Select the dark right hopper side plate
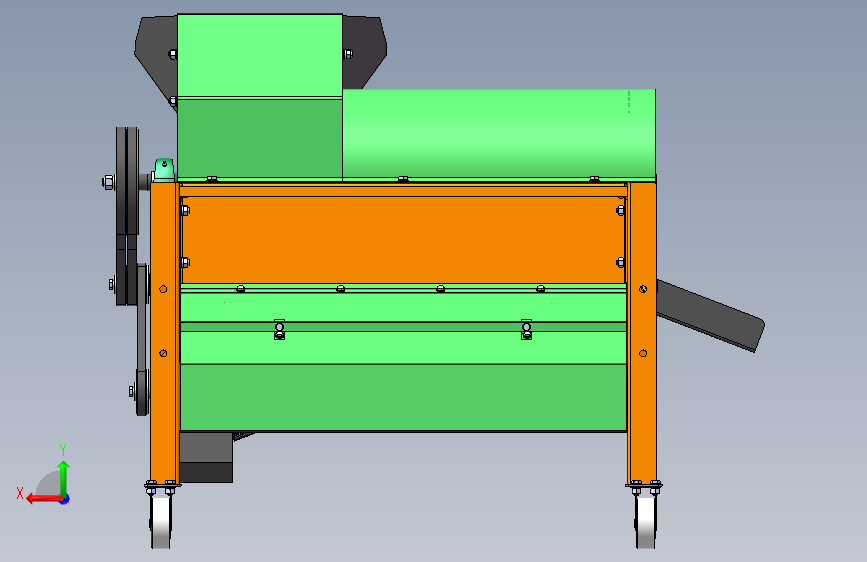 tap(364, 52)
